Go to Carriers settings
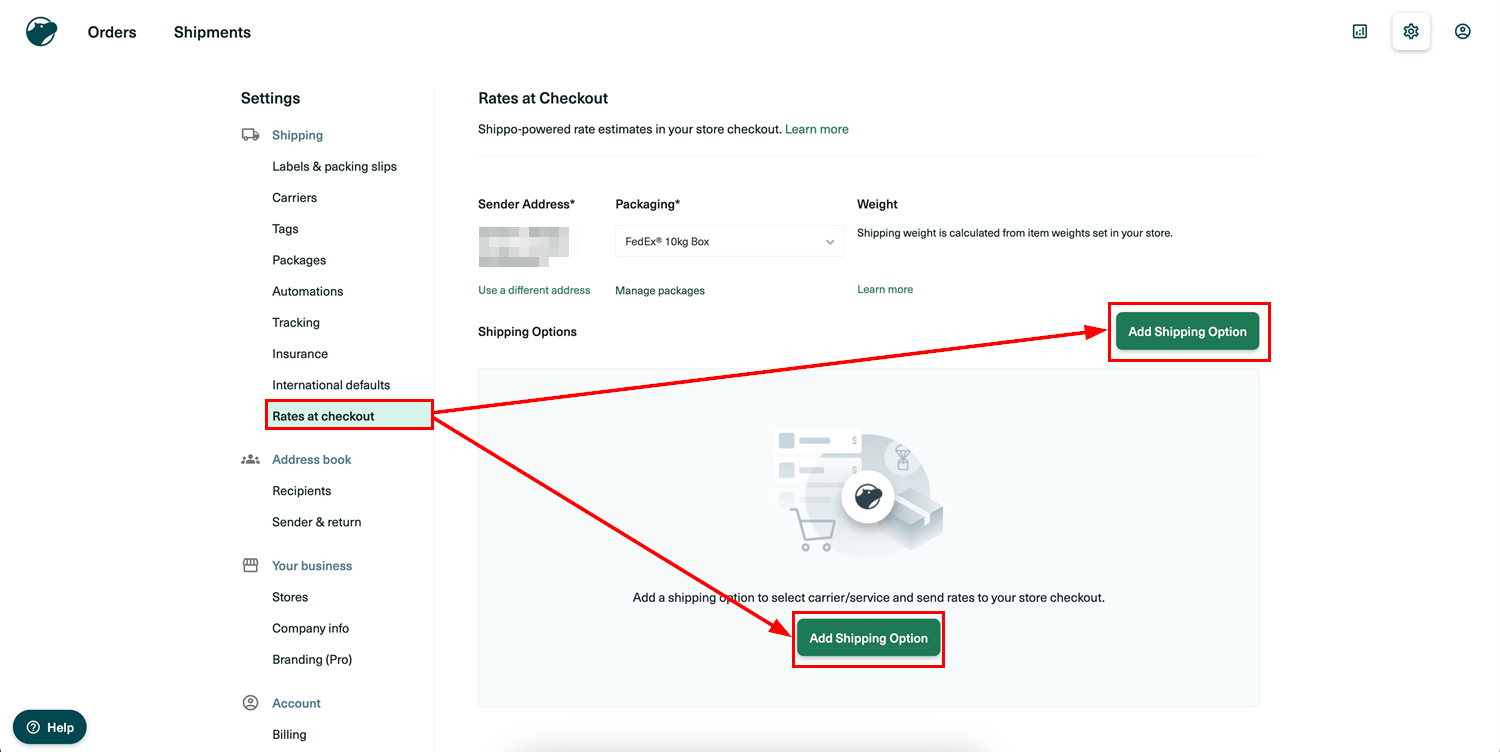The width and height of the screenshot is (1500, 752). pyautogui.click(x=294, y=198)
